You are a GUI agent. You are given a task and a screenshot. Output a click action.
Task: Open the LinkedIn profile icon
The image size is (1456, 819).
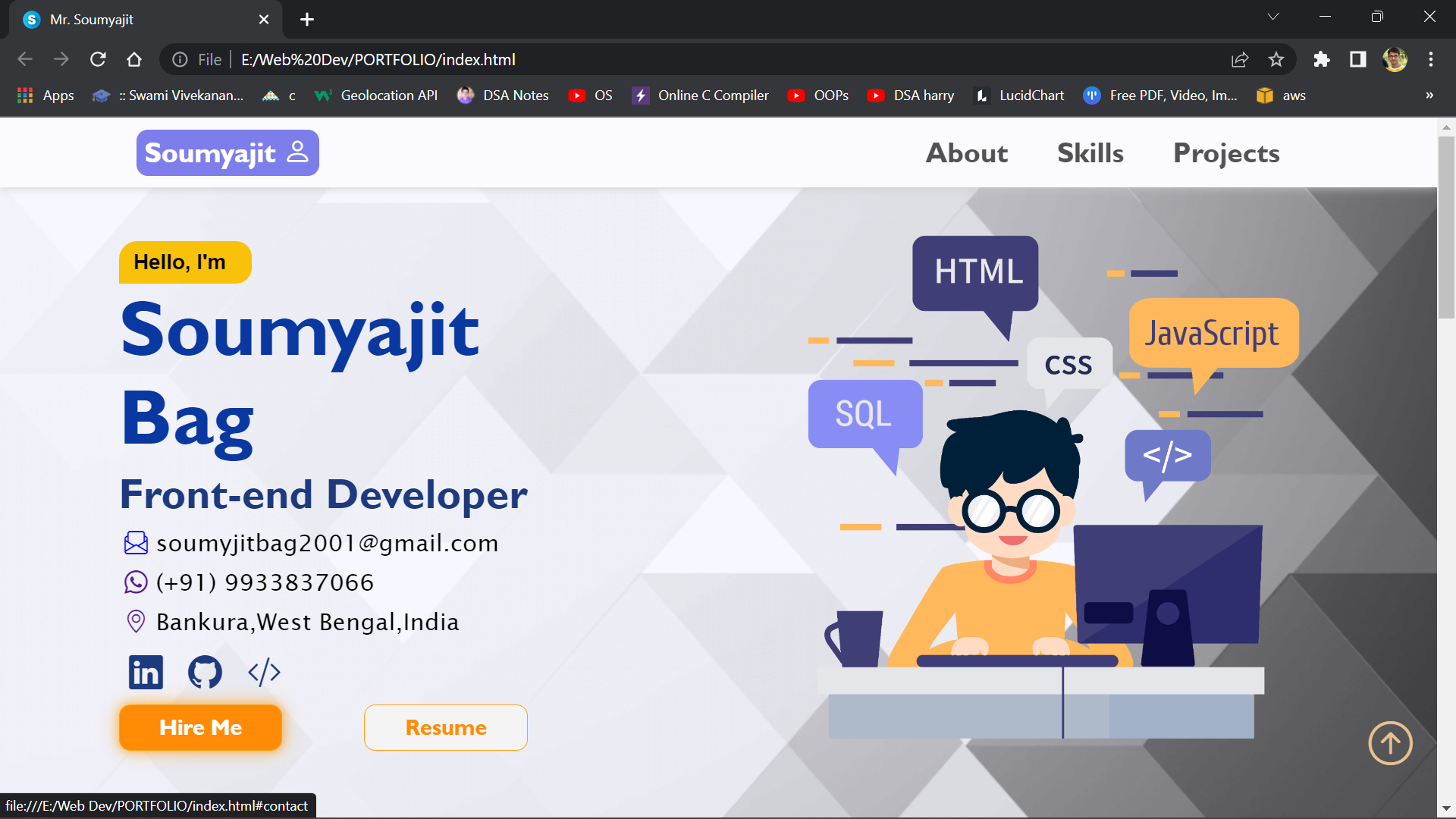(146, 672)
